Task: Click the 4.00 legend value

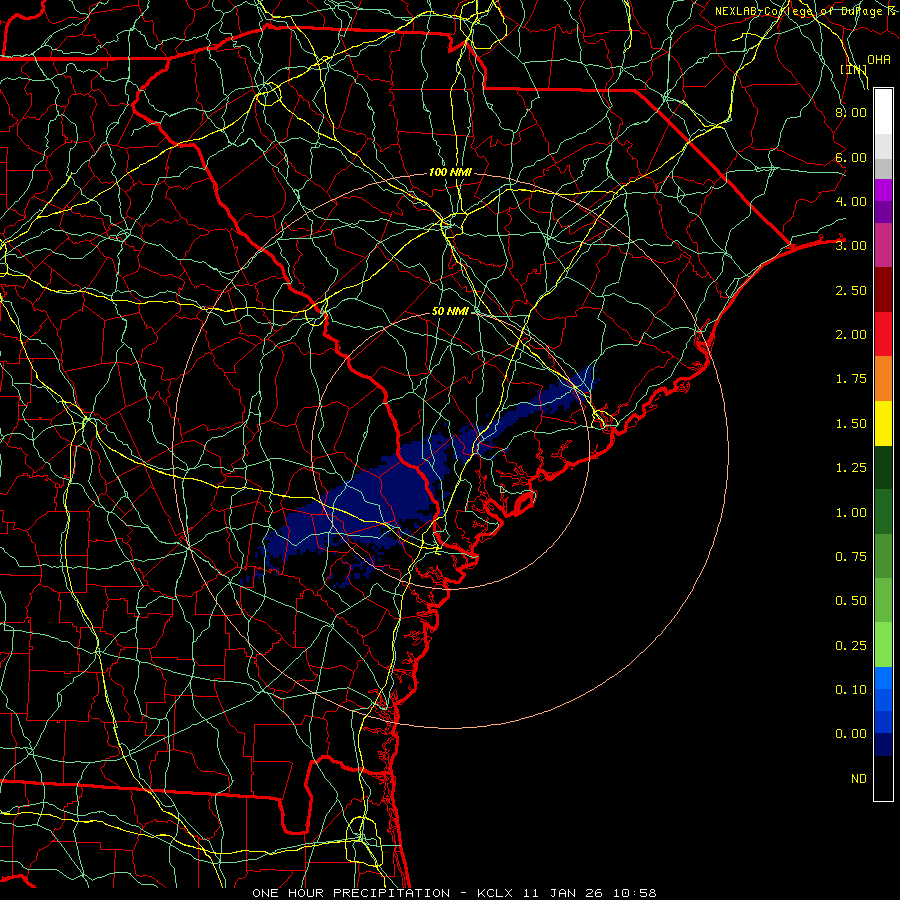Action: point(851,201)
